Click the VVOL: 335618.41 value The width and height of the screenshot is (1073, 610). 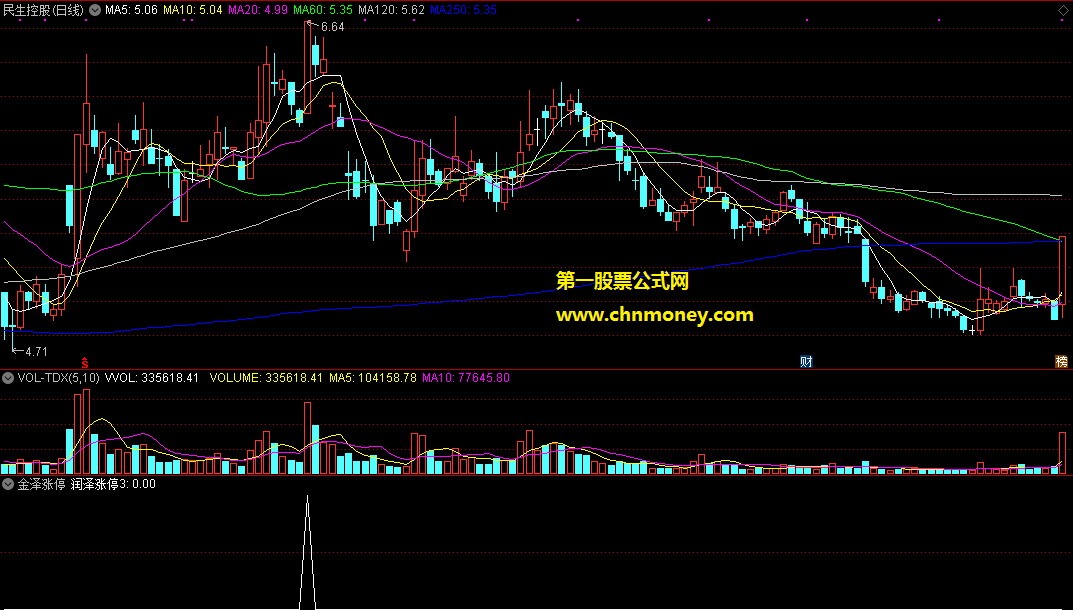click(x=151, y=378)
